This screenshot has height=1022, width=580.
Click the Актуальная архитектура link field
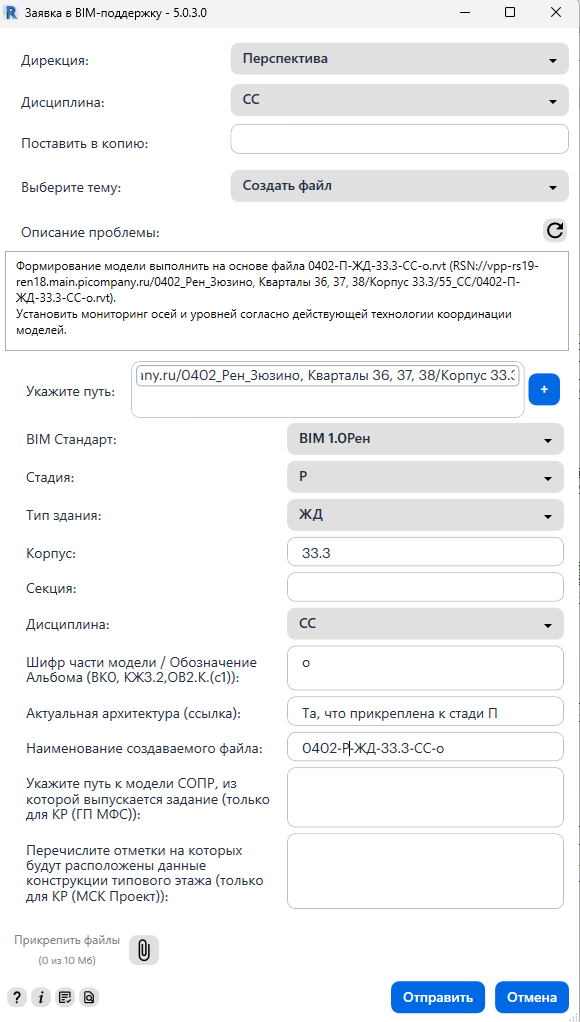(425, 711)
